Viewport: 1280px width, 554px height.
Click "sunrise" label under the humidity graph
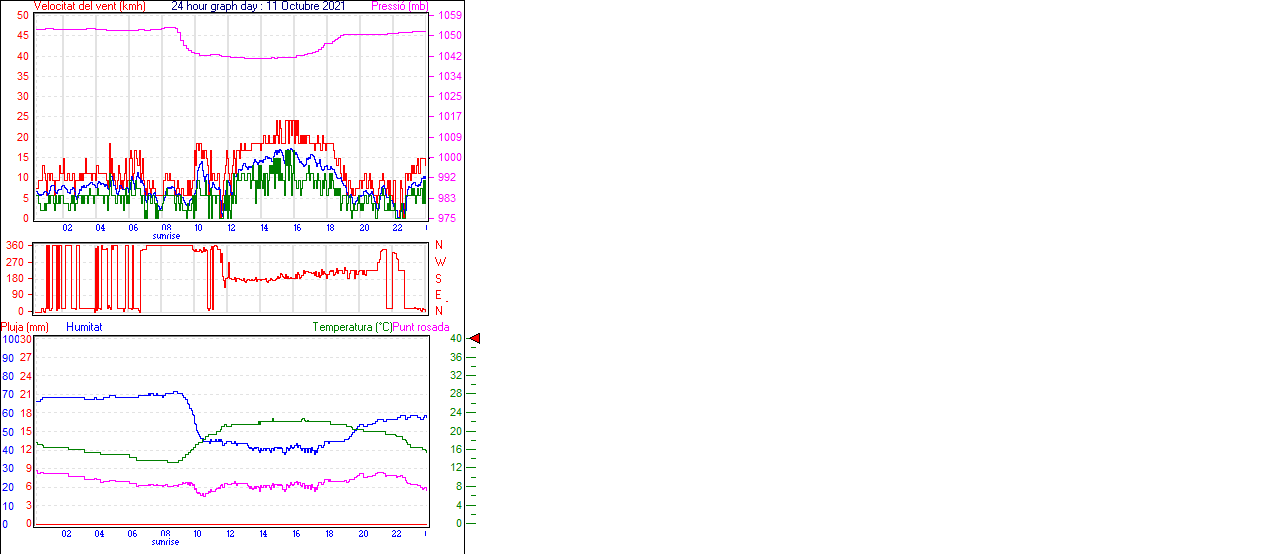coord(166,542)
